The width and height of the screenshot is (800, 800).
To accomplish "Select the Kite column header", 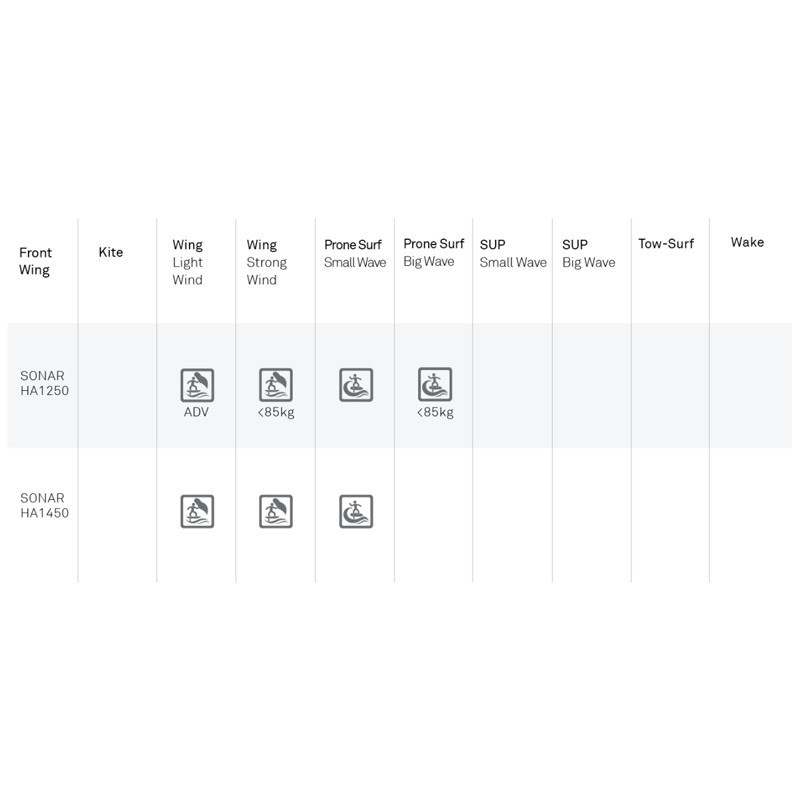I will tap(111, 253).
